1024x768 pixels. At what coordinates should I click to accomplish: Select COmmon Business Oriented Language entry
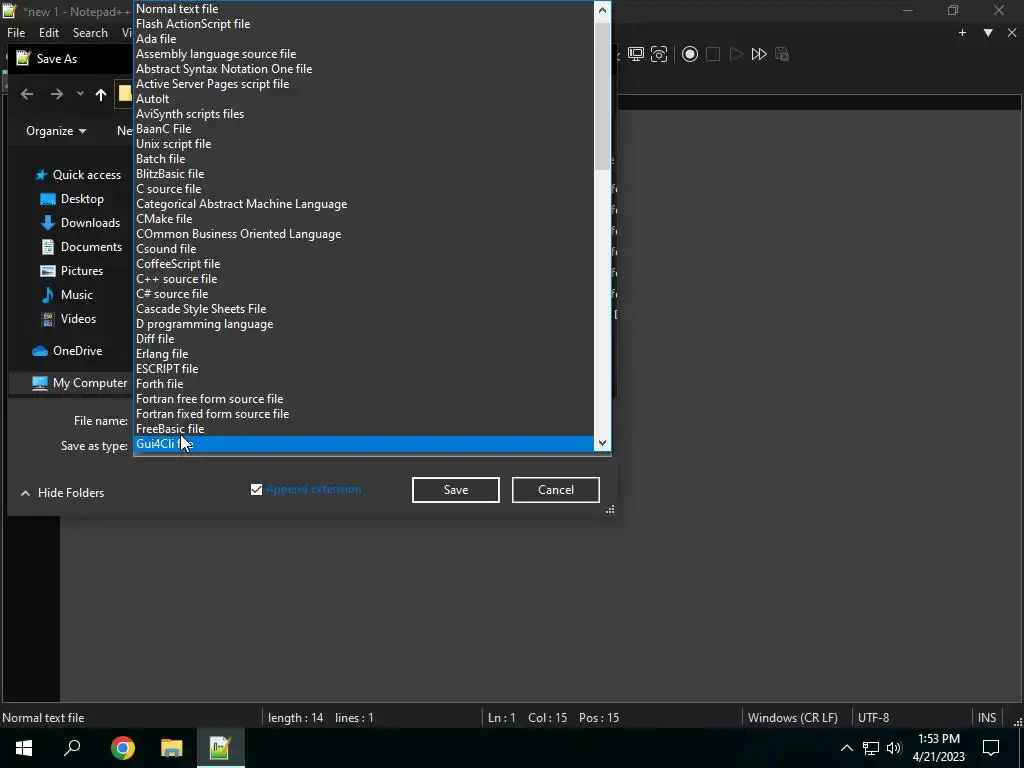tap(364, 234)
